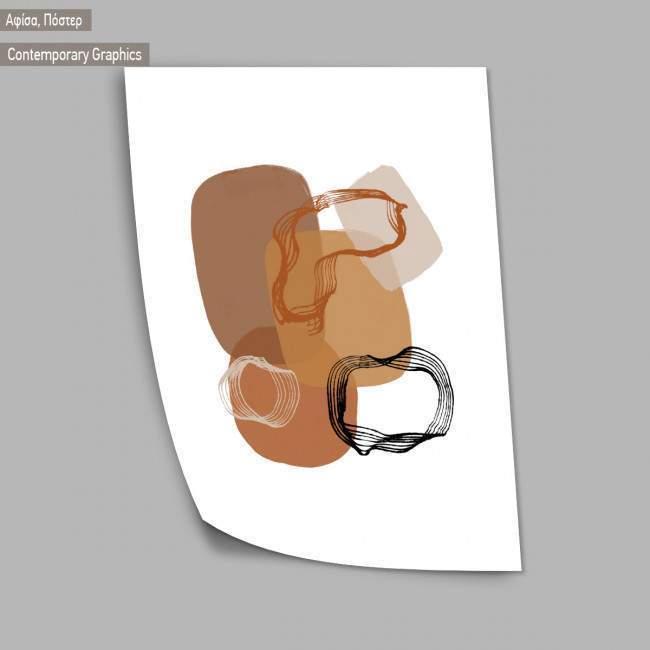Click the top-left corner of the poster sheet
The image size is (650, 650).
[128, 72]
